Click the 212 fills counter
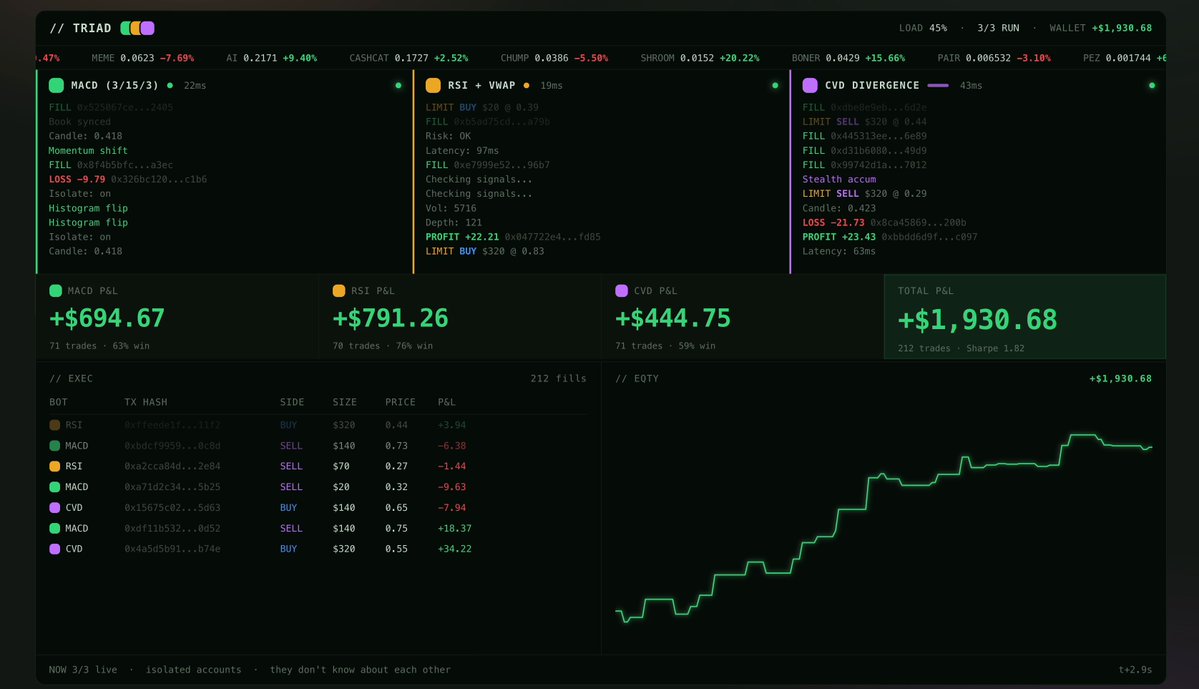 [x=558, y=379]
